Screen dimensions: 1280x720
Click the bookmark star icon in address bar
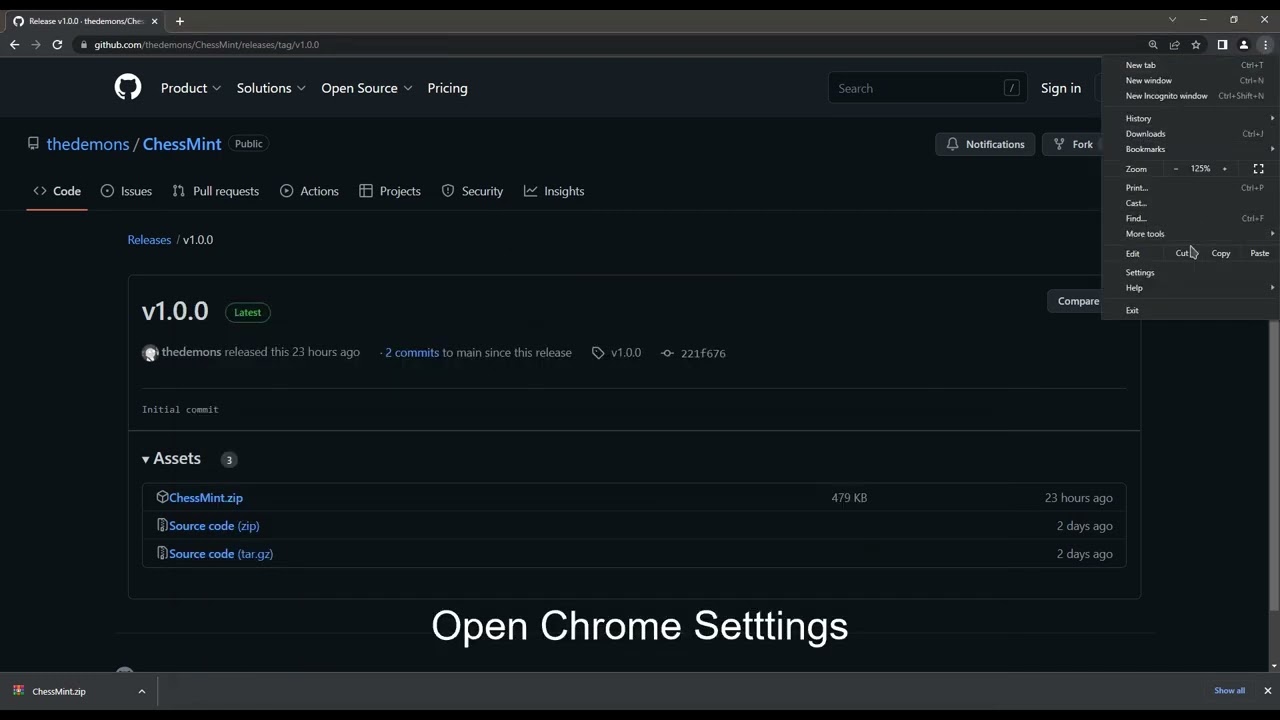click(1196, 45)
